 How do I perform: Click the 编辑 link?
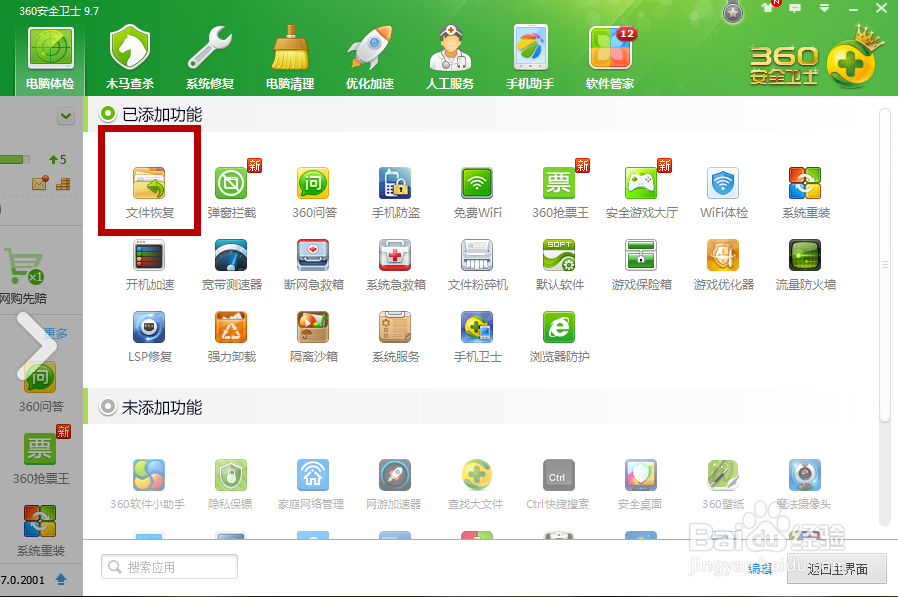[760, 568]
